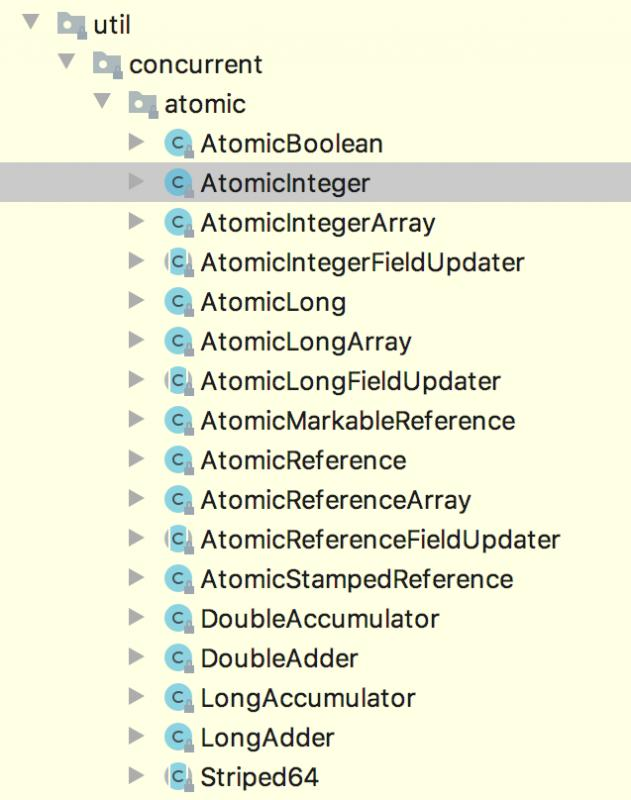Expand the AtomicLongArray class members
The height and width of the screenshot is (800, 631).
(136, 339)
